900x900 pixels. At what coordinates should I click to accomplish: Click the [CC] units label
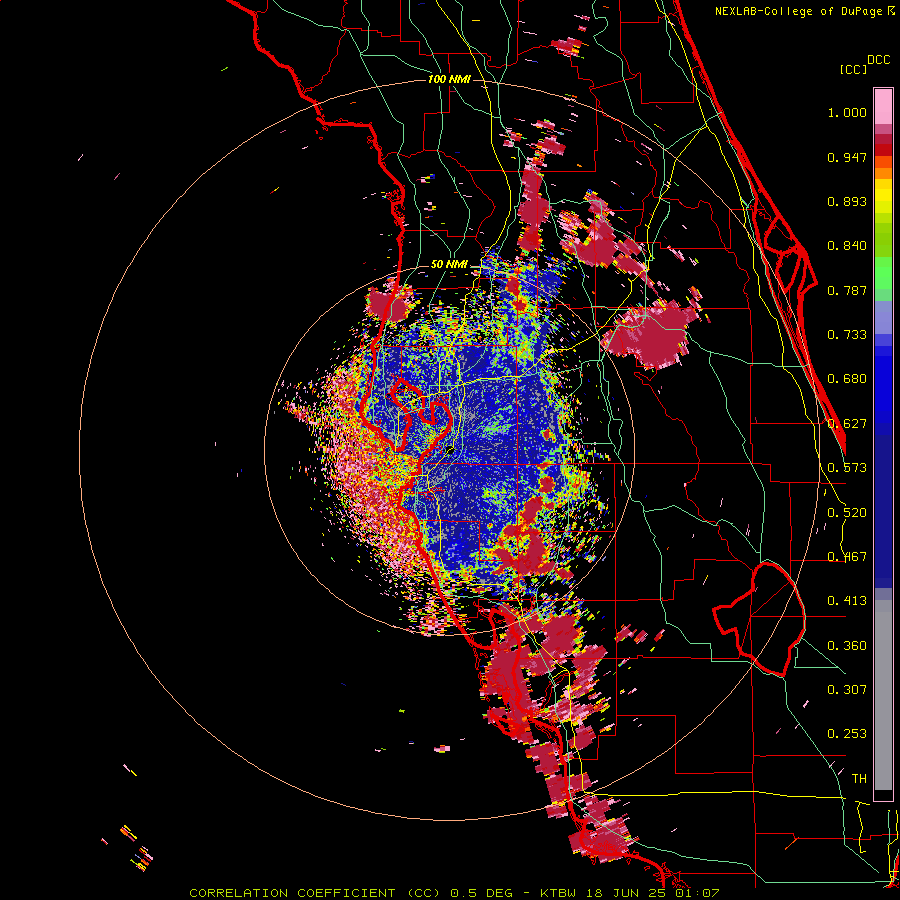point(853,69)
